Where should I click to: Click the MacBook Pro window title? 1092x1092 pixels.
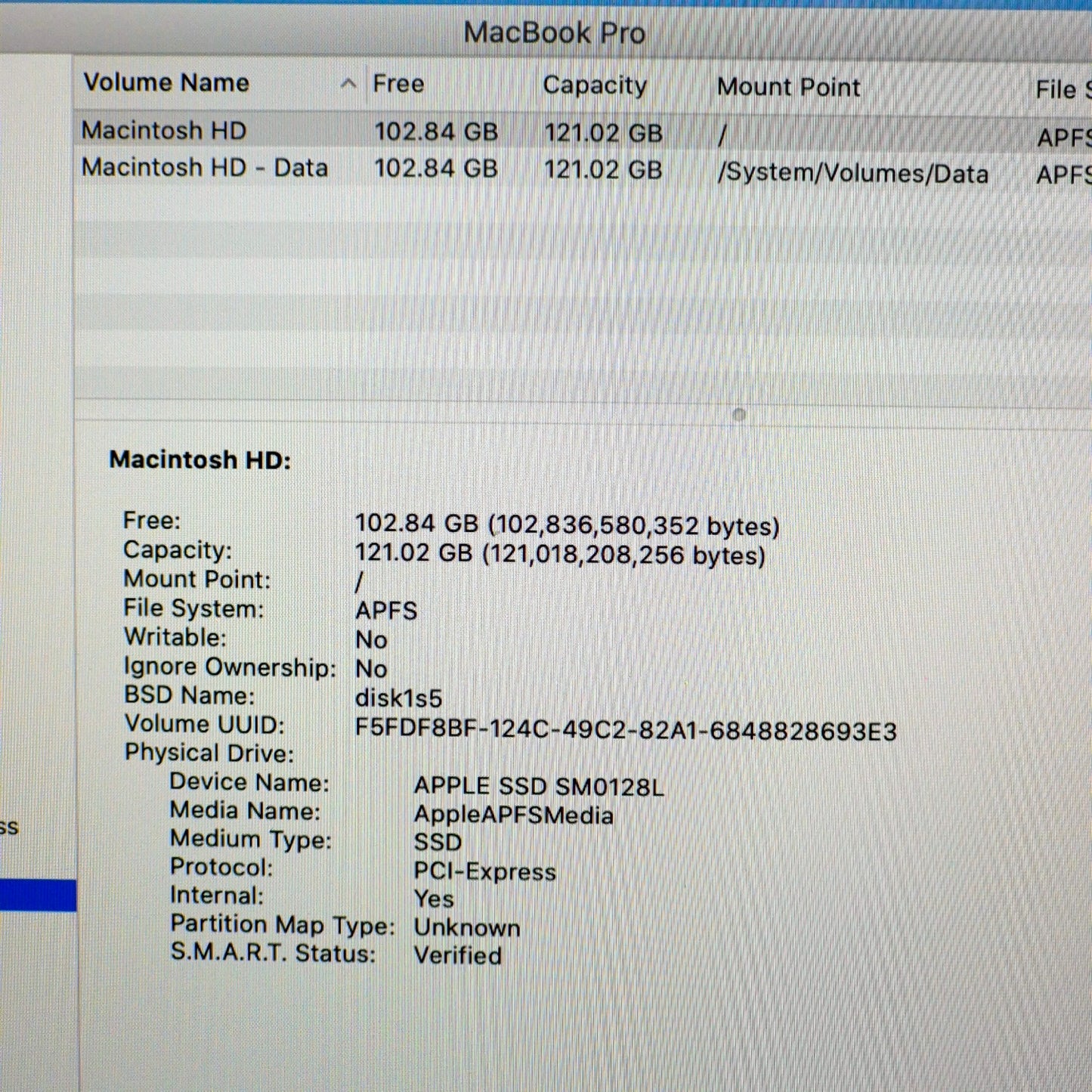(x=554, y=32)
